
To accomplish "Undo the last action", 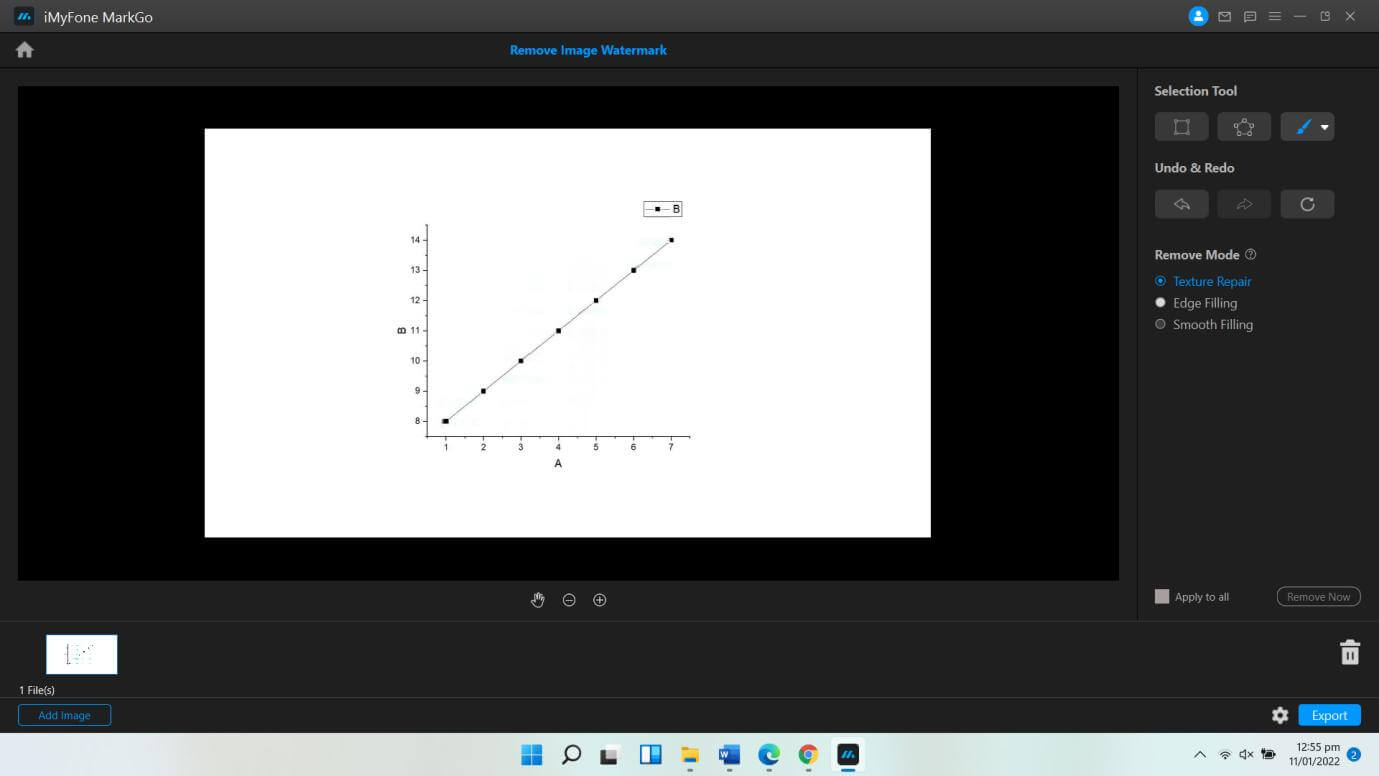I will coord(1182,204).
